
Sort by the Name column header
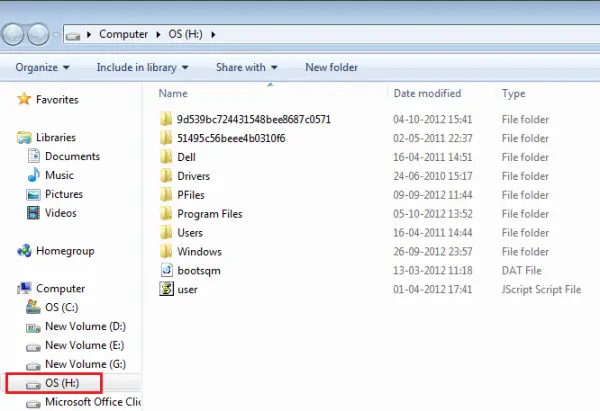point(173,93)
